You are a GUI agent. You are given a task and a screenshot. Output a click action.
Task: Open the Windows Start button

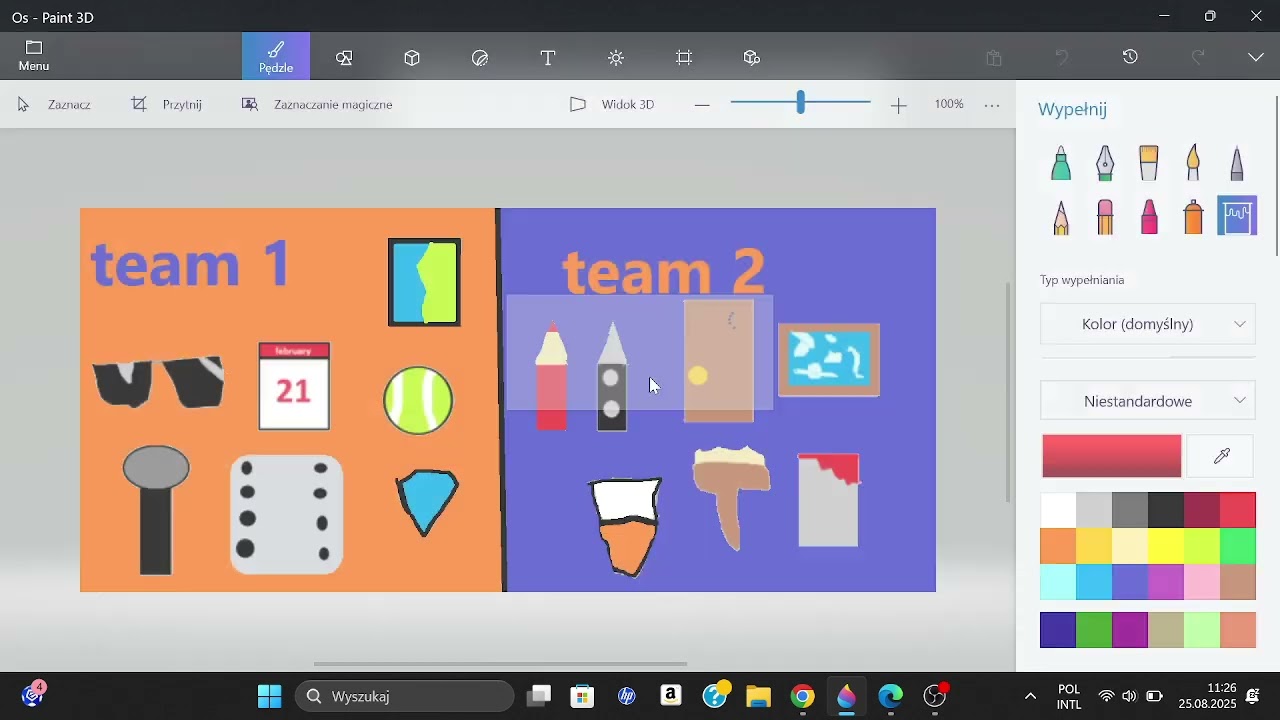click(x=270, y=696)
